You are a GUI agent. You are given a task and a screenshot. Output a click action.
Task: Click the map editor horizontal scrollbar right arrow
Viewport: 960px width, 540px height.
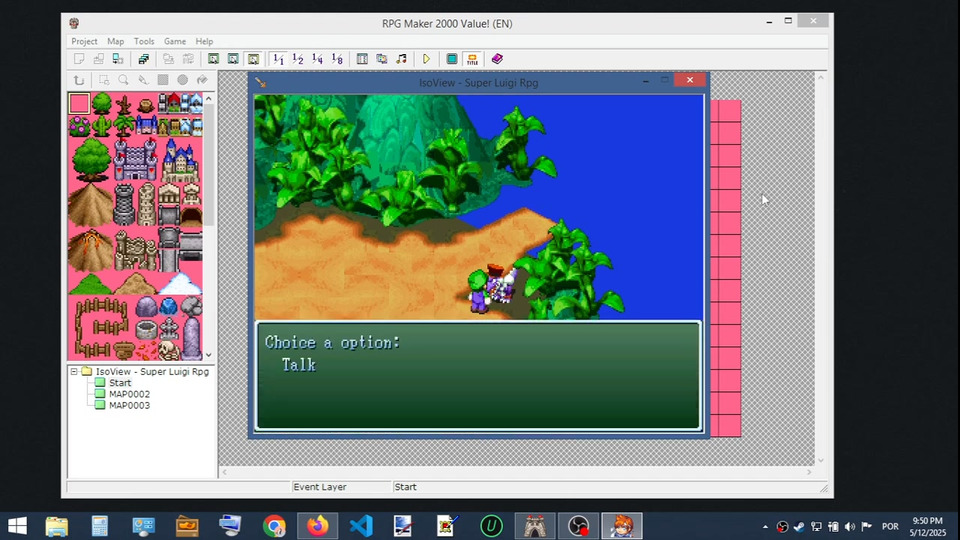(809, 472)
